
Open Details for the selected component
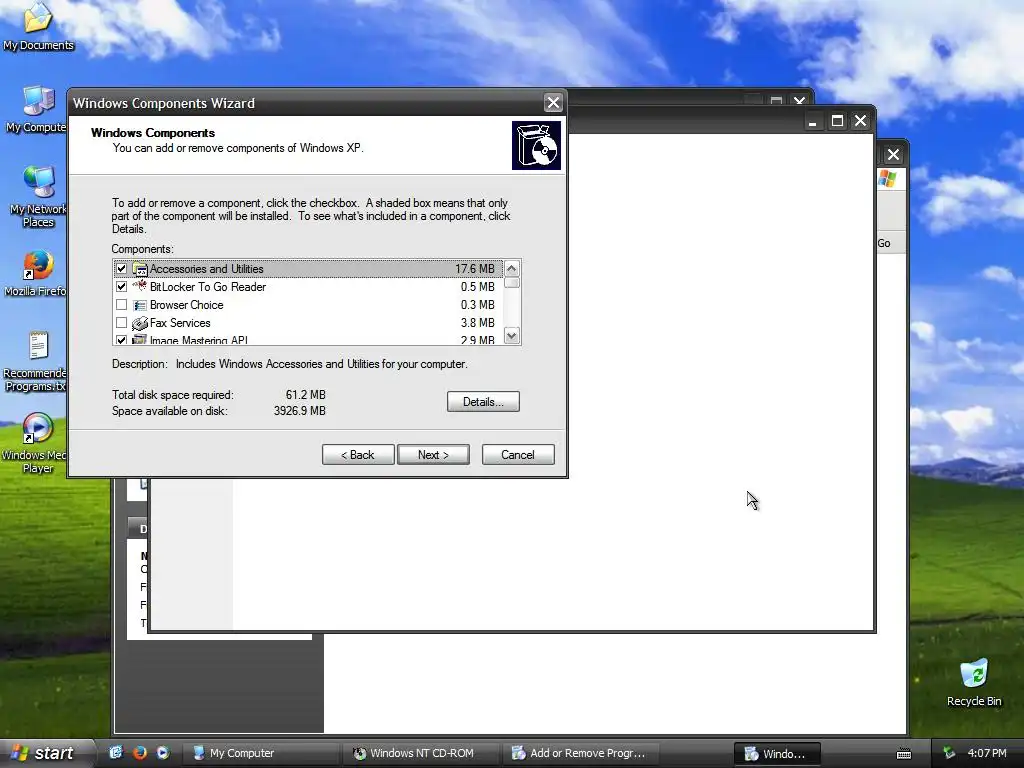click(483, 402)
